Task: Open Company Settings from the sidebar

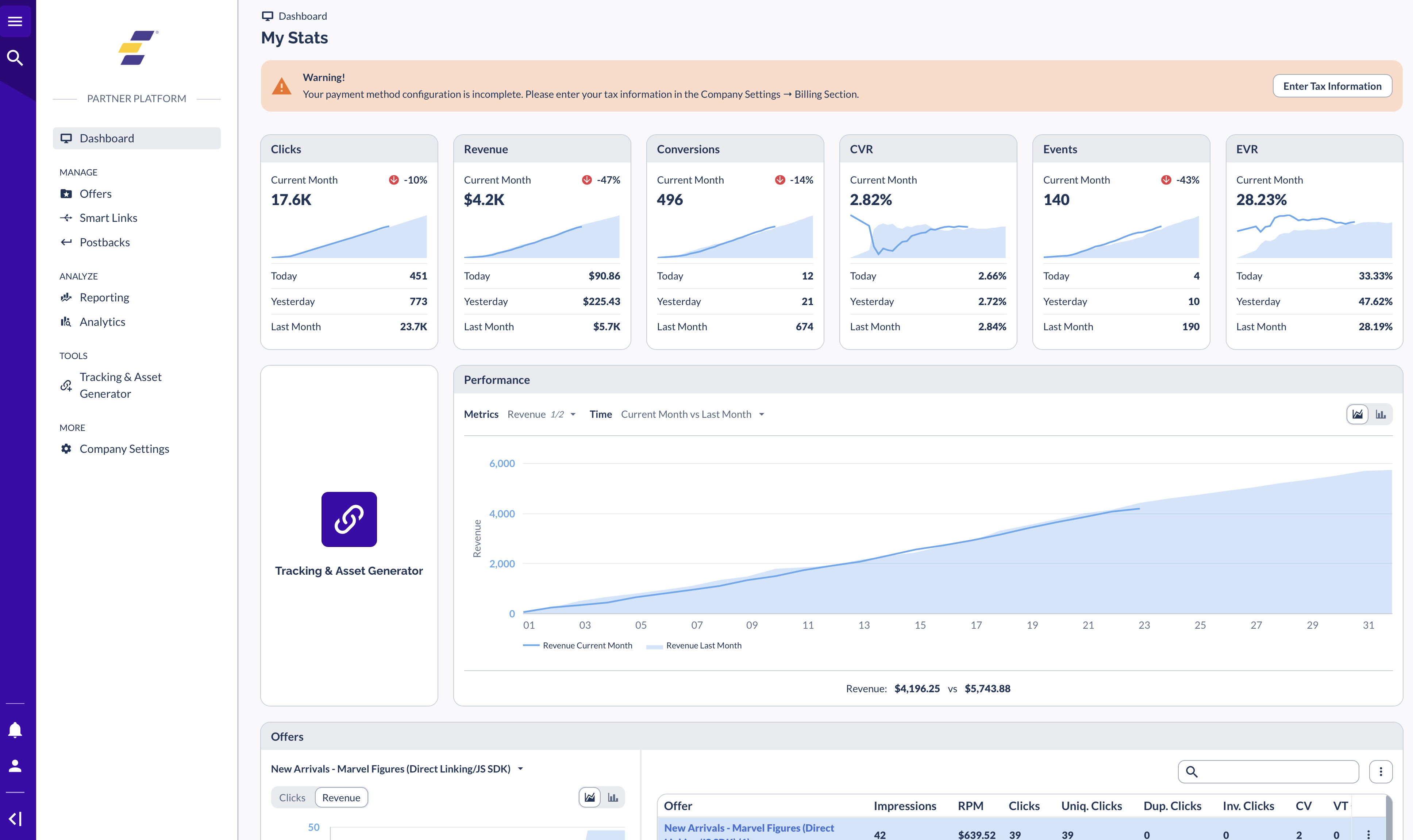Action: 124,448
